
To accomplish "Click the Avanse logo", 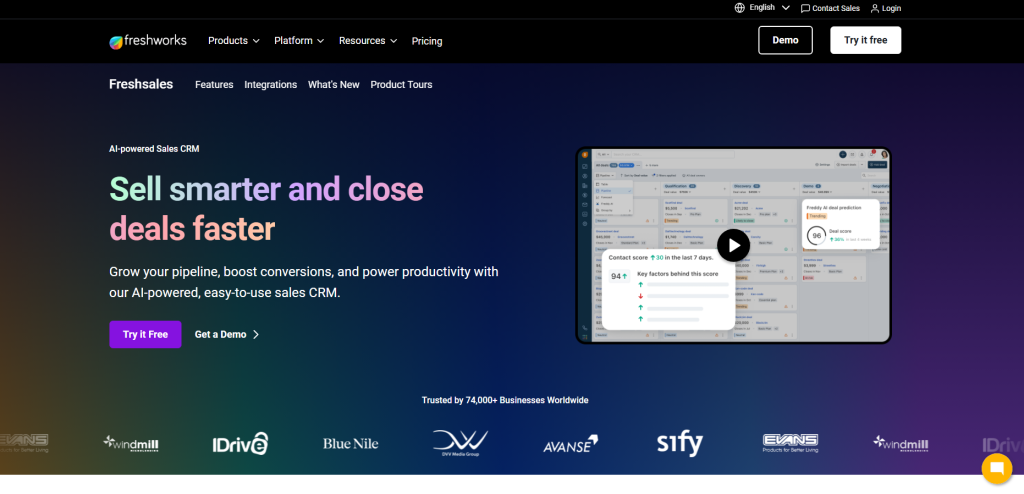I will tap(570, 443).
